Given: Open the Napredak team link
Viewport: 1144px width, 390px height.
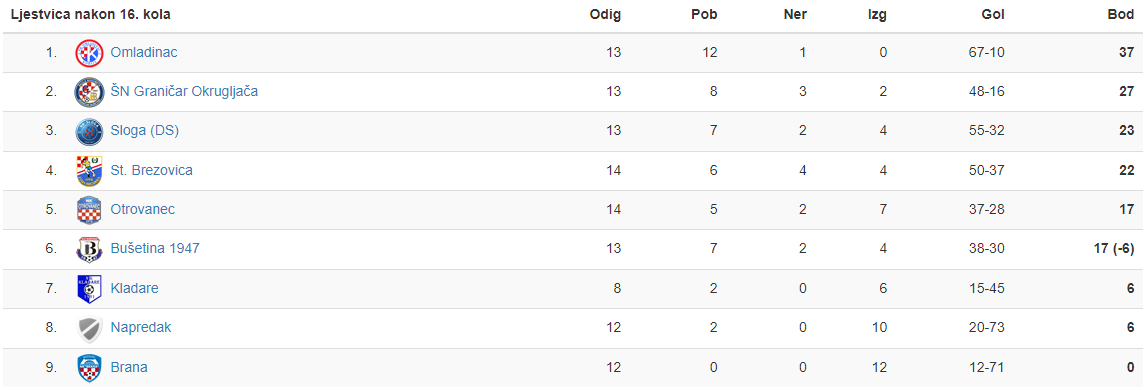Looking at the screenshot, I should [x=141, y=328].
